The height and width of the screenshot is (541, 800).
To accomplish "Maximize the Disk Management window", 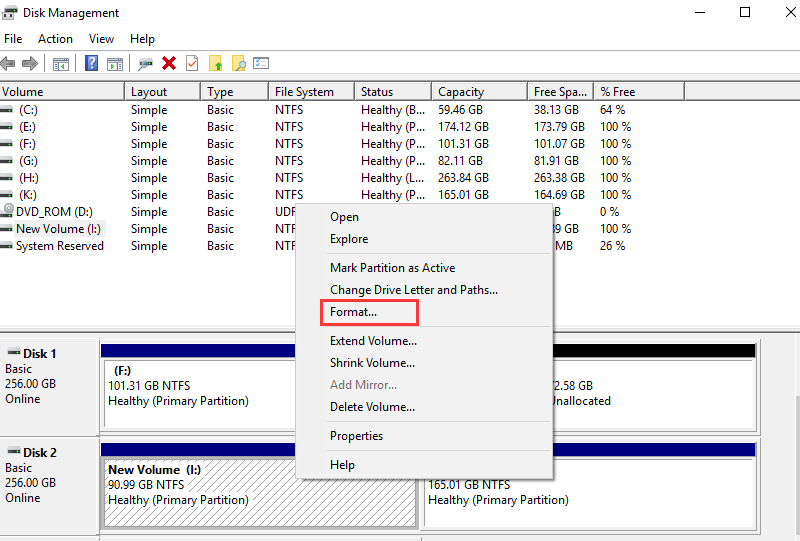I will click(x=745, y=12).
